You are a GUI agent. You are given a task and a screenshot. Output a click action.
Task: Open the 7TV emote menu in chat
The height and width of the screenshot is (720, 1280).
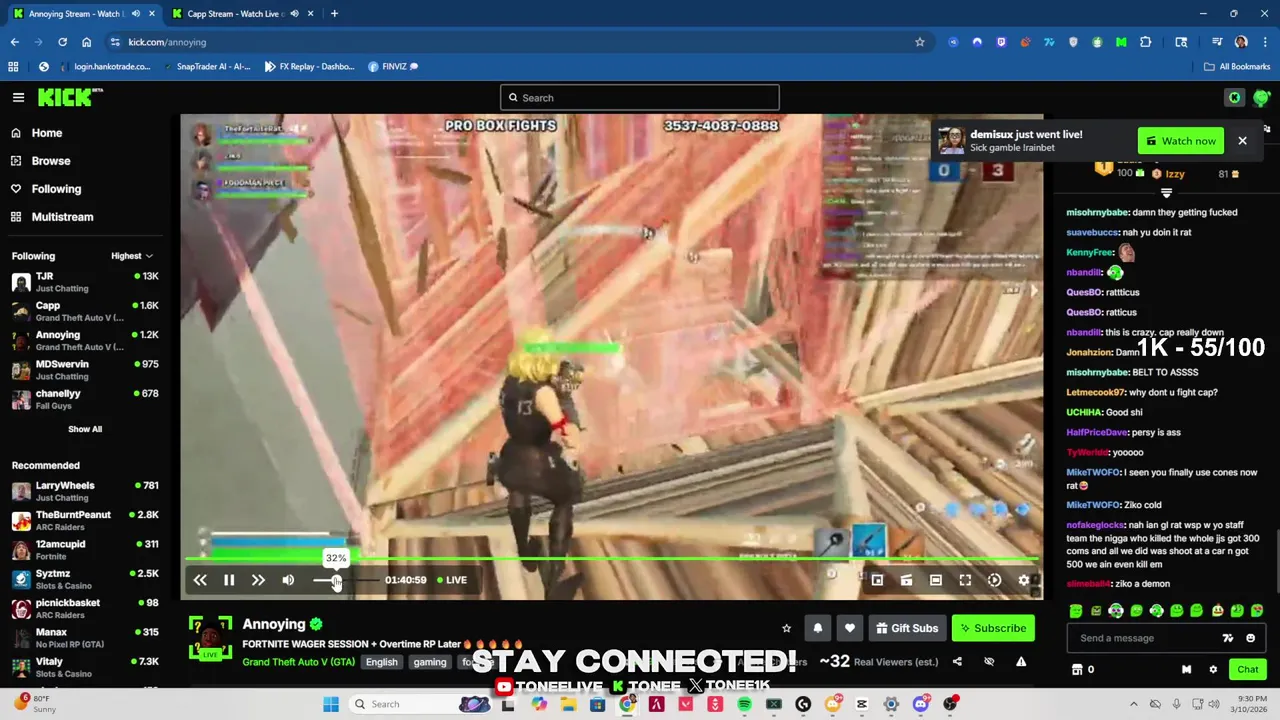click(x=1228, y=638)
